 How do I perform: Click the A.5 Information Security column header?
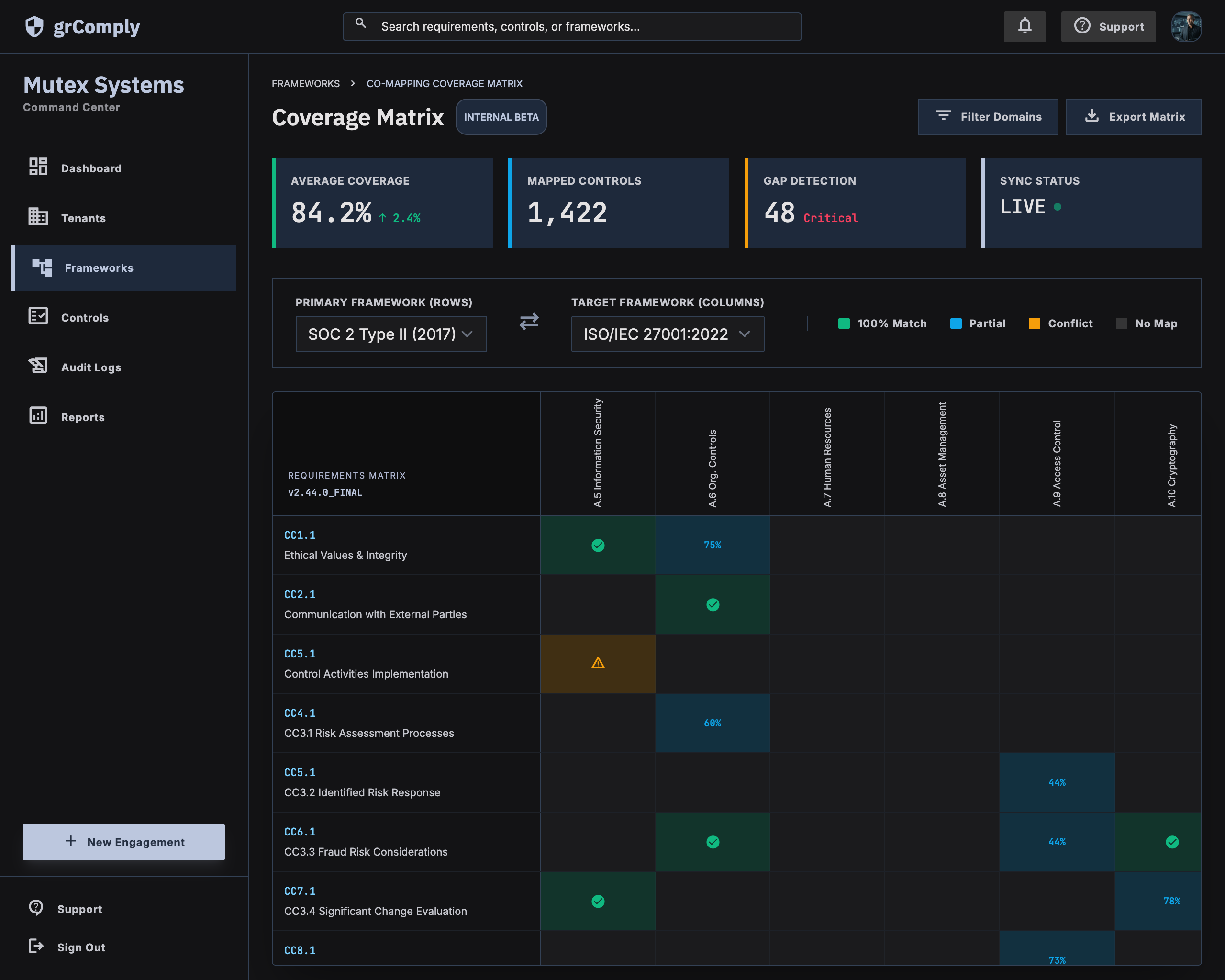[x=598, y=453]
